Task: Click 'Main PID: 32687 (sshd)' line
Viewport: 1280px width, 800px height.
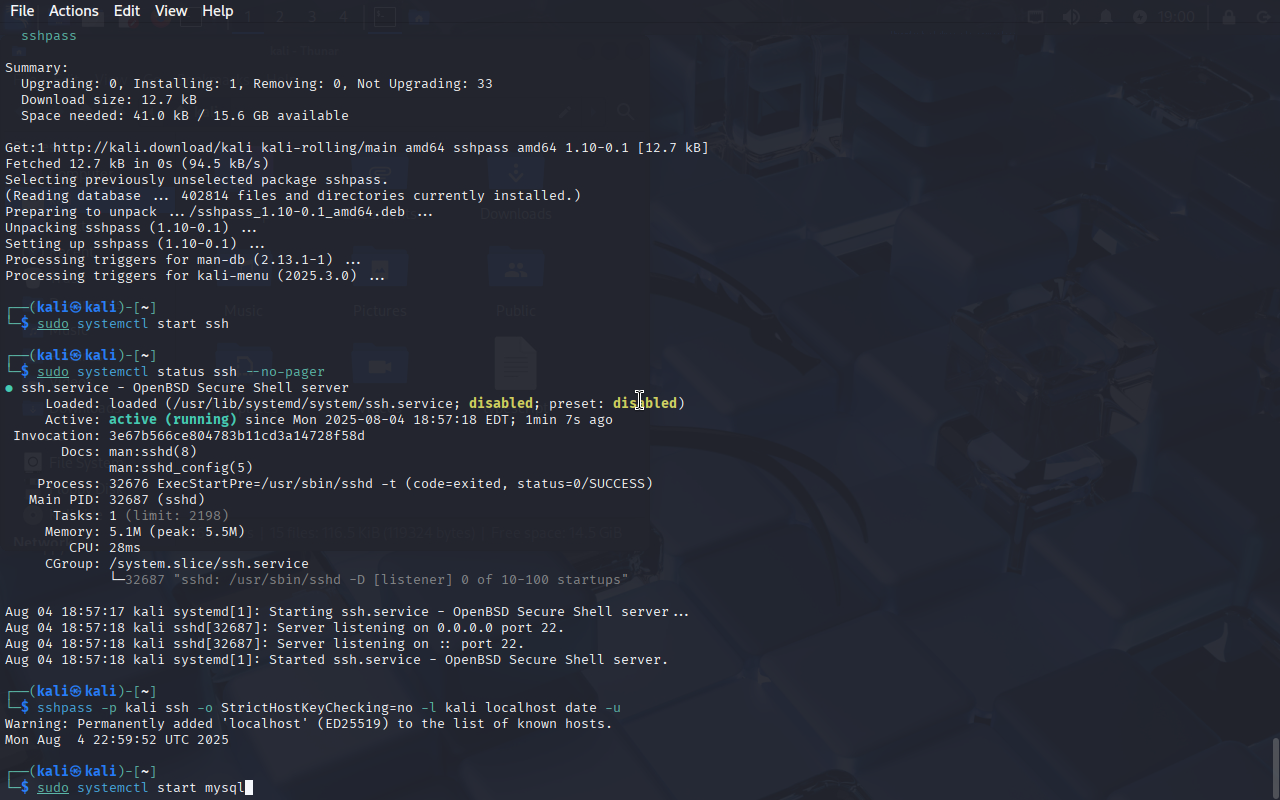Action: click(x=117, y=500)
